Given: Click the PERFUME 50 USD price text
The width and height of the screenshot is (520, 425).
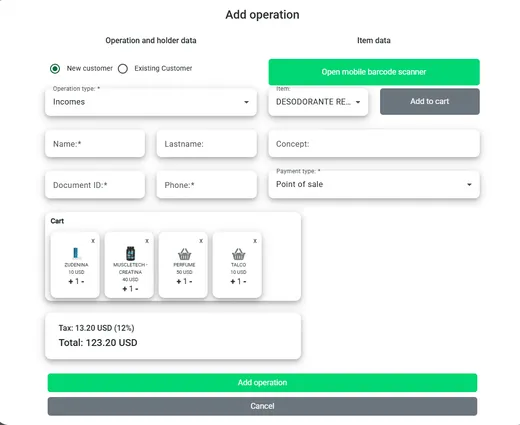Looking at the screenshot, I should tap(184, 272).
